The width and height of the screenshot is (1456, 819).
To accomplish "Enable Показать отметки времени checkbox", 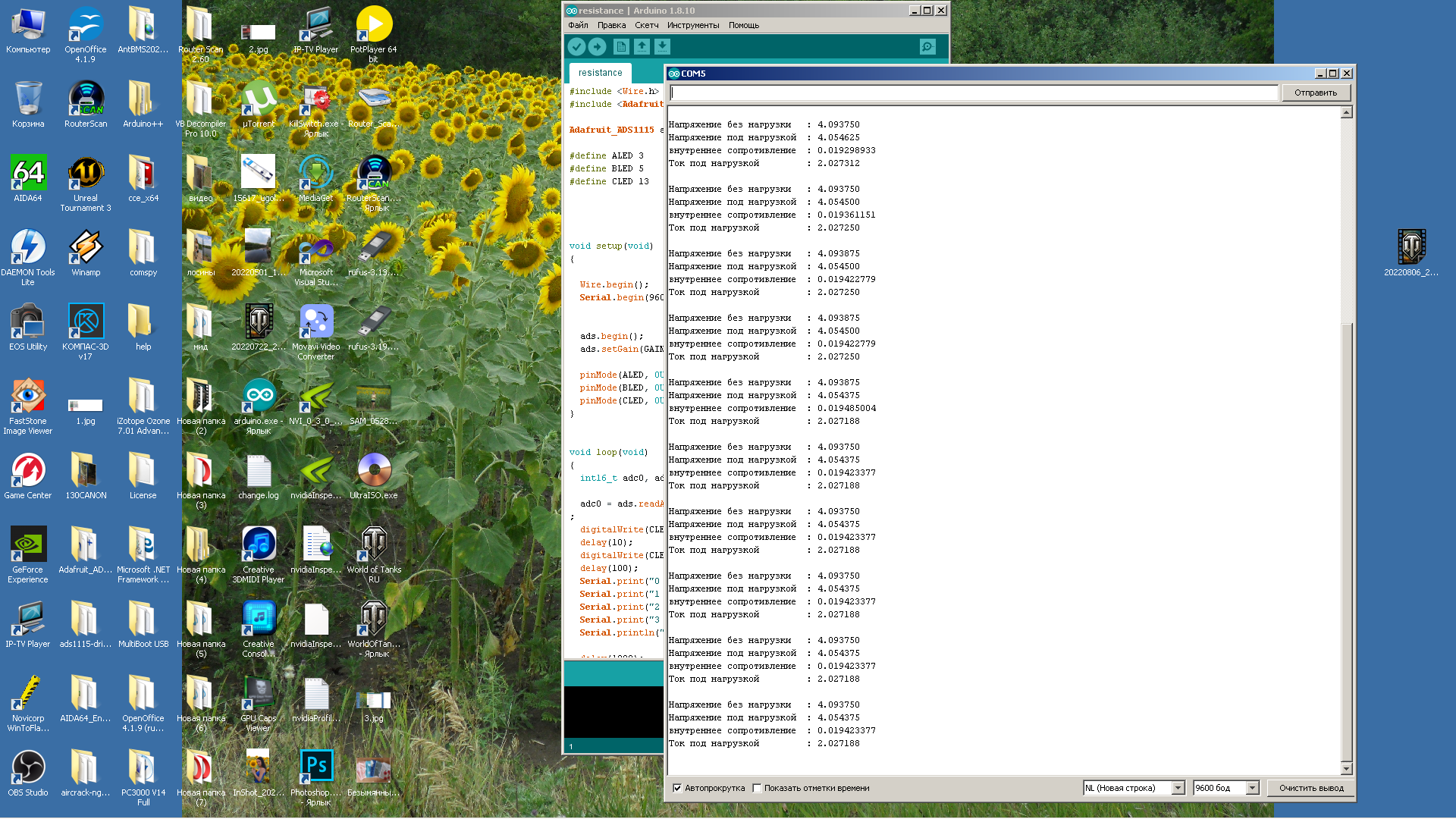I will click(x=757, y=788).
